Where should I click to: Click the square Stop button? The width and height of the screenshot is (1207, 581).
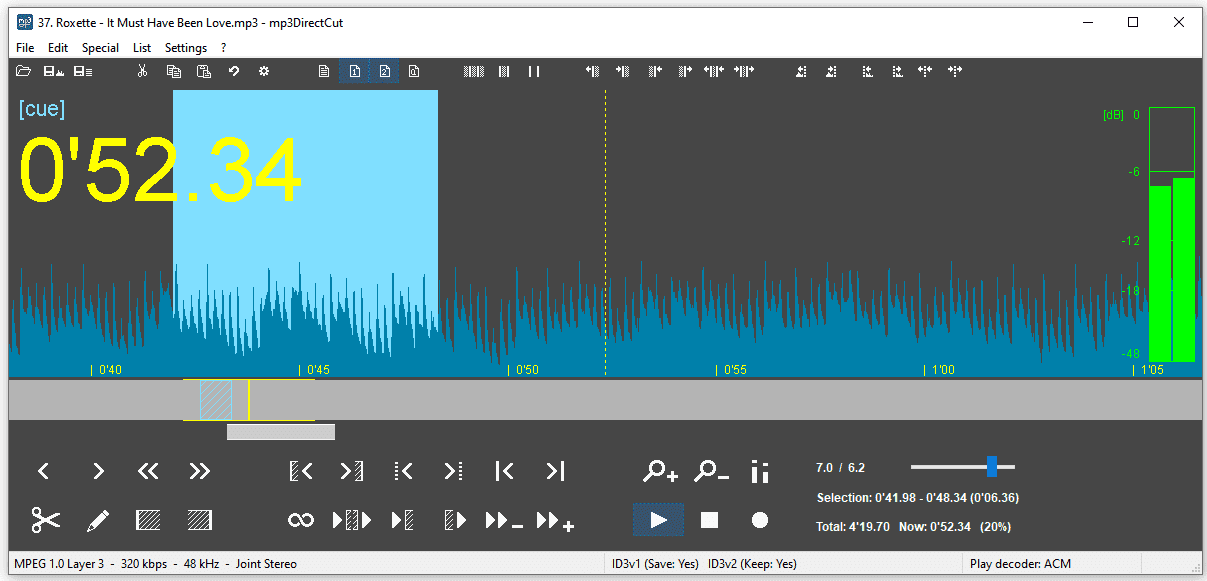coord(709,520)
